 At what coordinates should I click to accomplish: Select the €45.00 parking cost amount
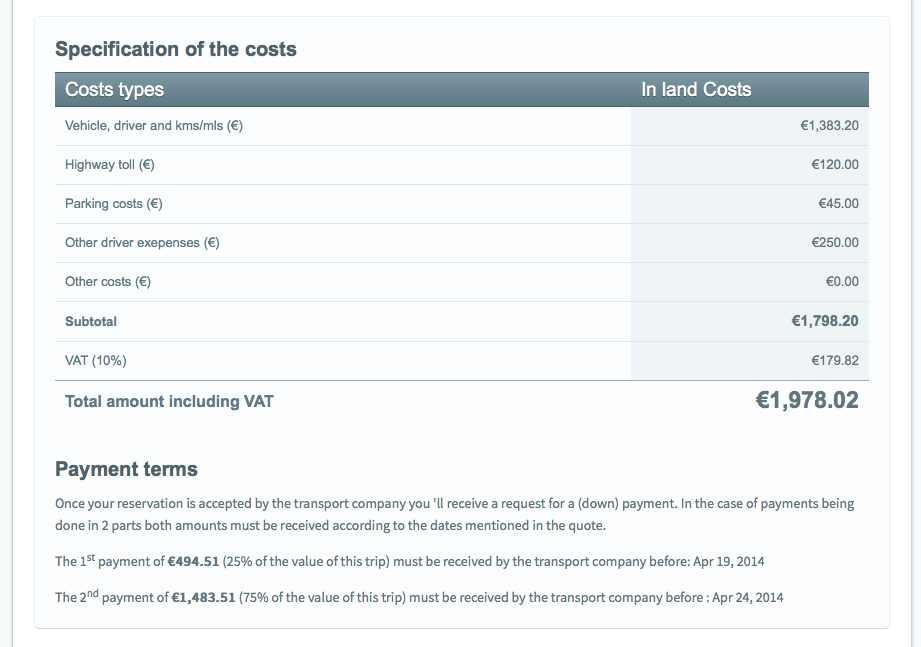tap(838, 204)
